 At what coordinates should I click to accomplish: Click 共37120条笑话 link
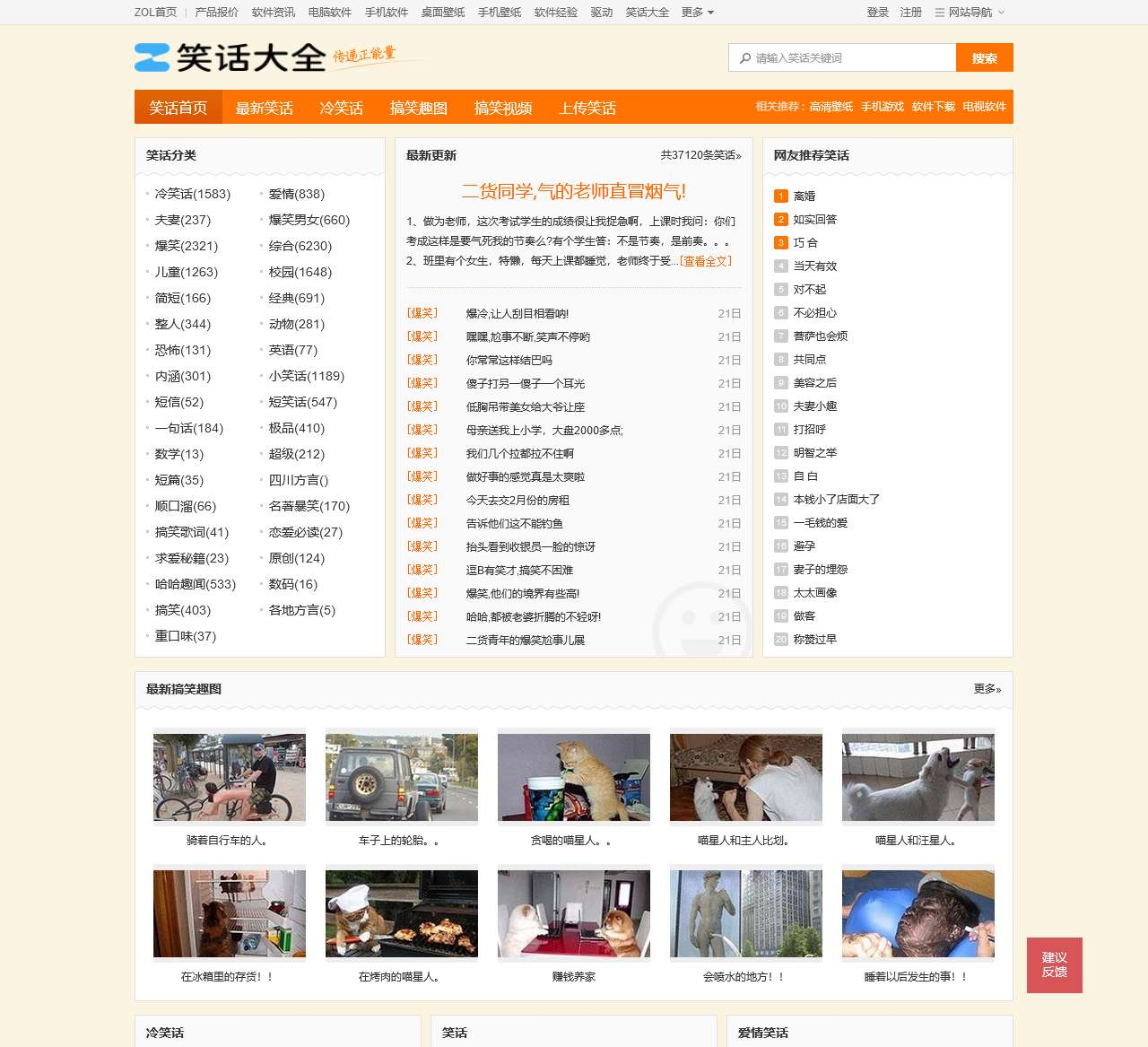point(701,155)
